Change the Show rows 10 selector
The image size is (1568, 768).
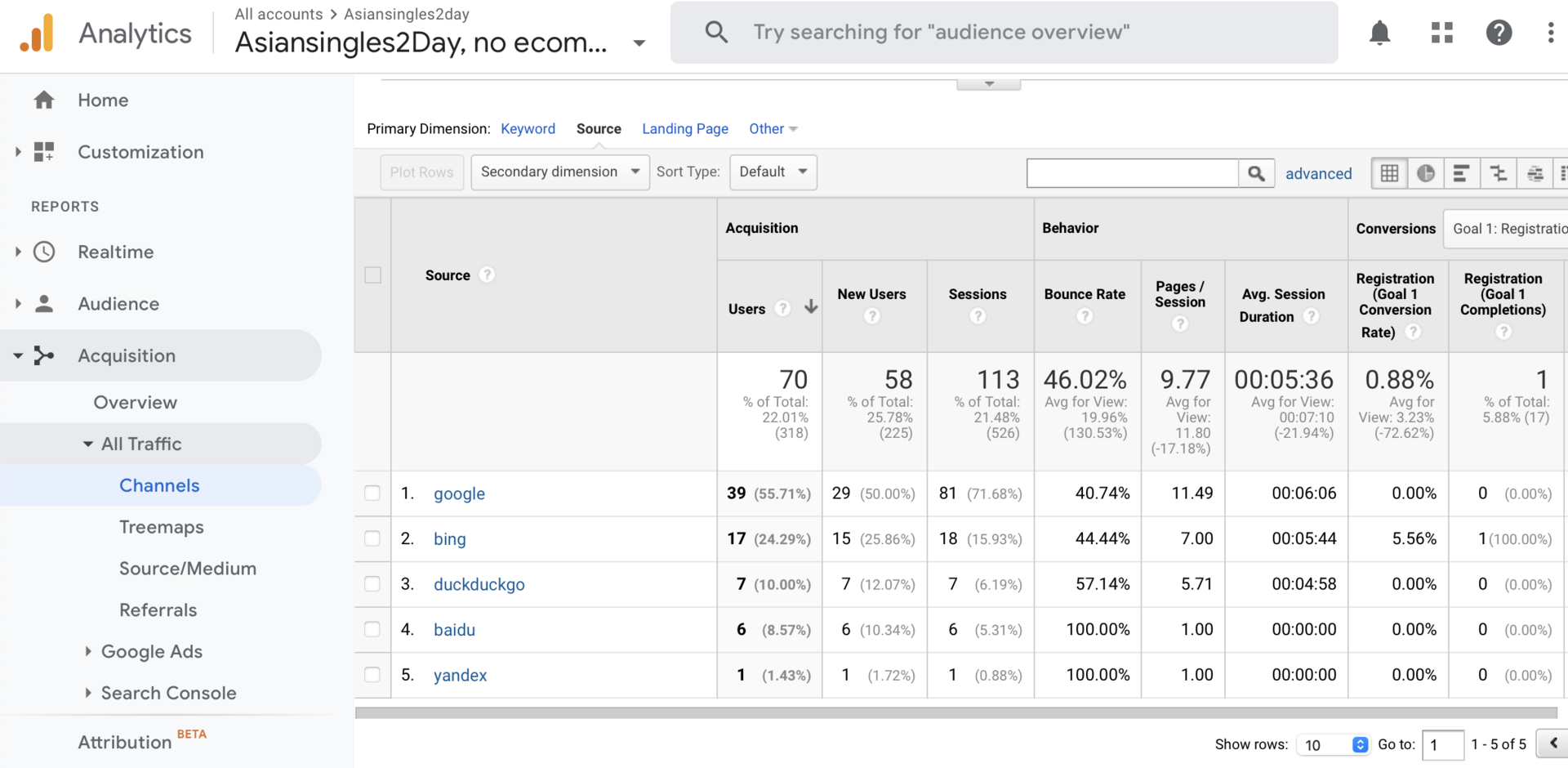pos(1333,744)
